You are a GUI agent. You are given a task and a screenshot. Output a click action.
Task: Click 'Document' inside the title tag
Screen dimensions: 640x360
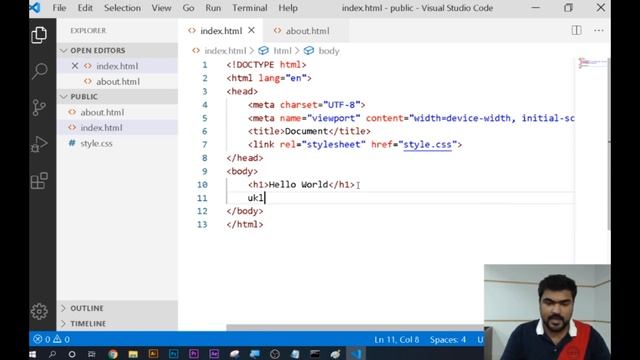pyautogui.click(x=307, y=131)
